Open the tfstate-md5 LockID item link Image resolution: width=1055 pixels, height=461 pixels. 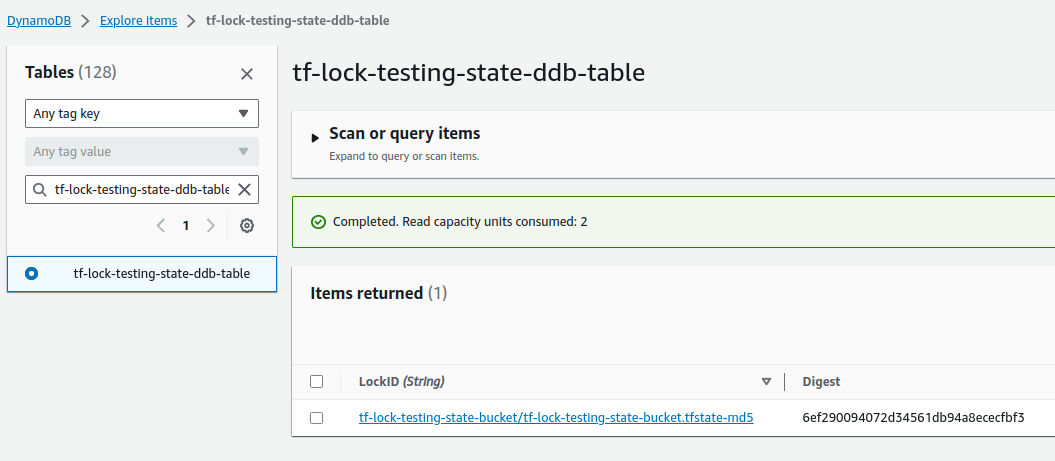pyautogui.click(x=556, y=418)
